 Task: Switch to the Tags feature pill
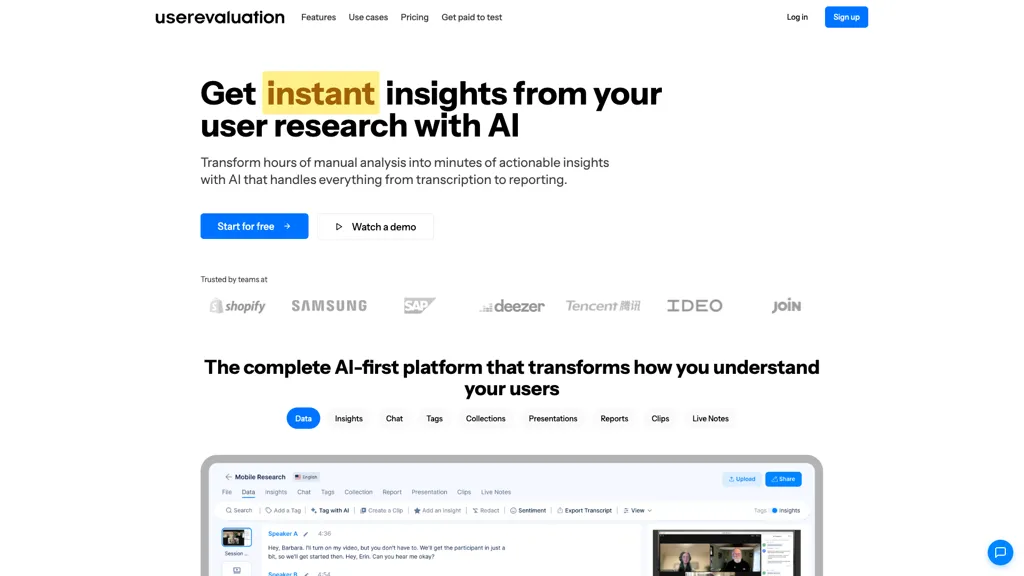(x=434, y=419)
